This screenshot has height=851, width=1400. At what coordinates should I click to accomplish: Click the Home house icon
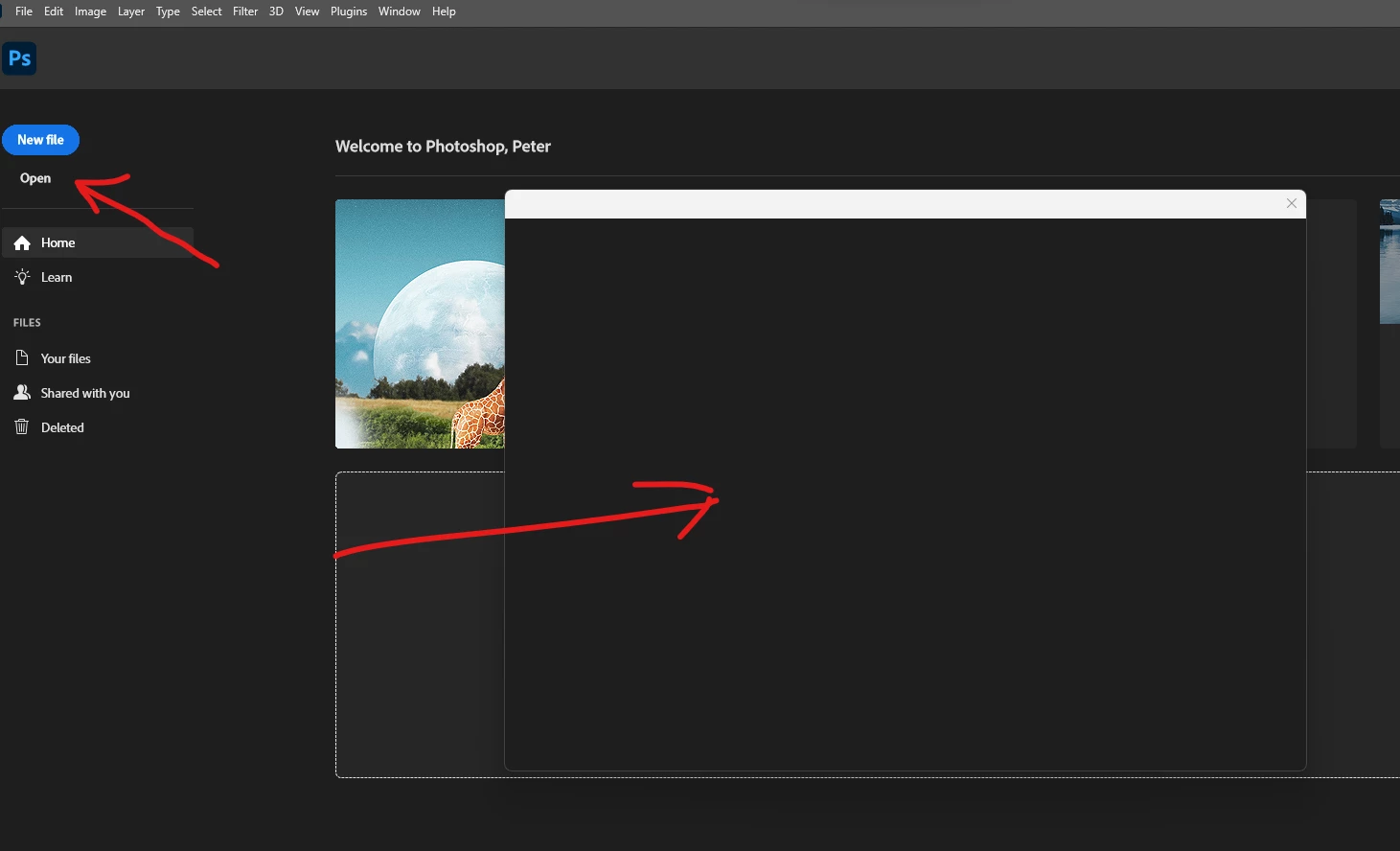pos(22,243)
